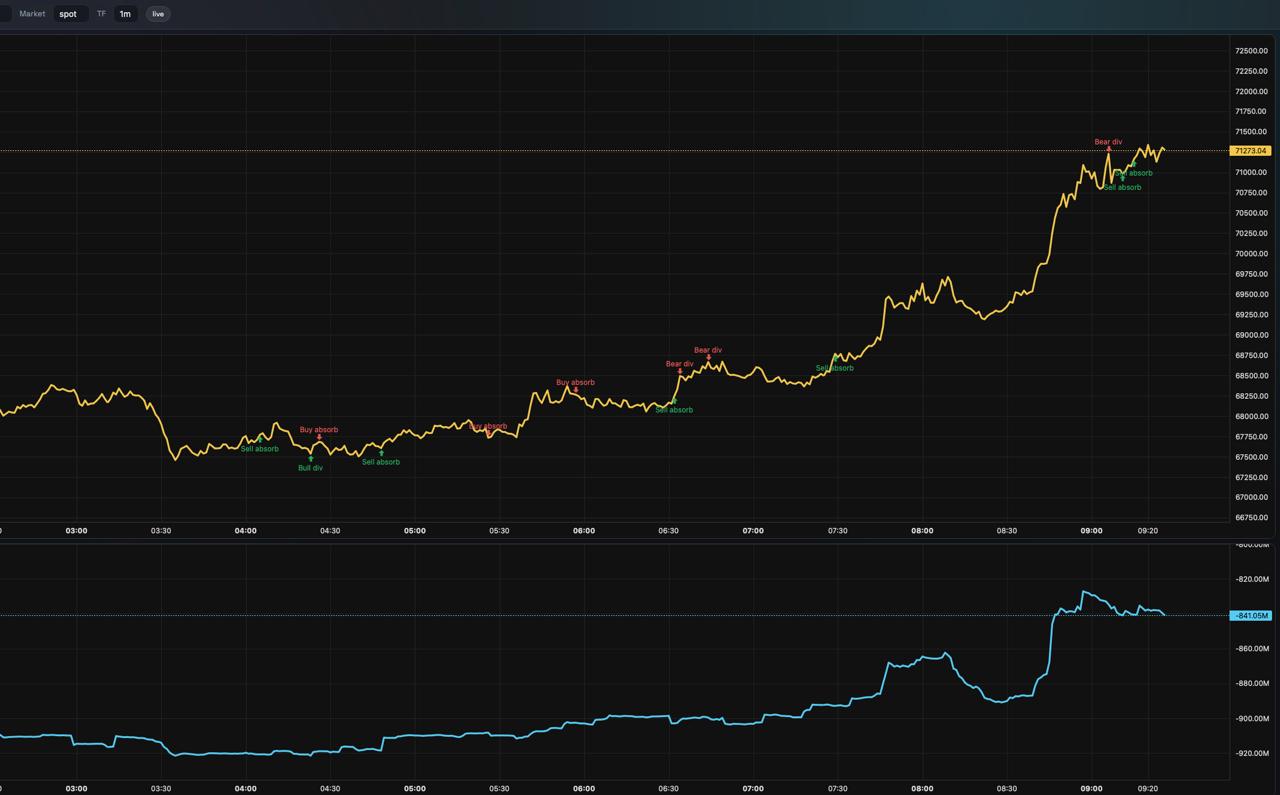Screen dimensions: 1280x795
Task: Click the blue -841.05M indicator value tag
Action: 1250,616
